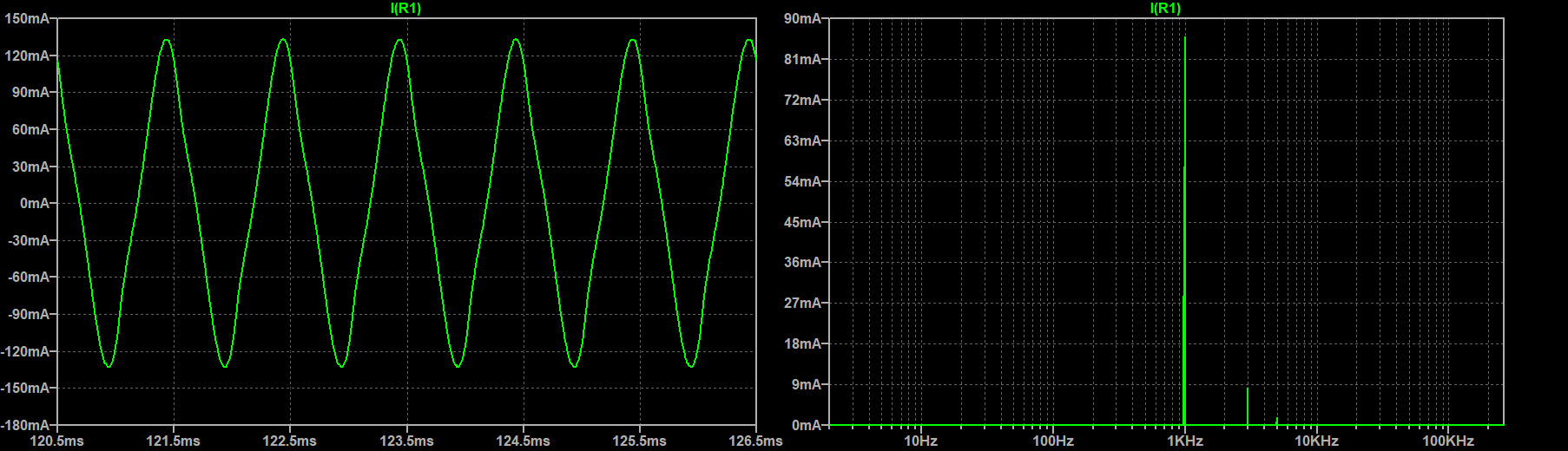Click the 1KHz frequency axis label
Image resolution: width=1568 pixels, height=451 pixels.
pyautogui.click(x=1185, y=441)
